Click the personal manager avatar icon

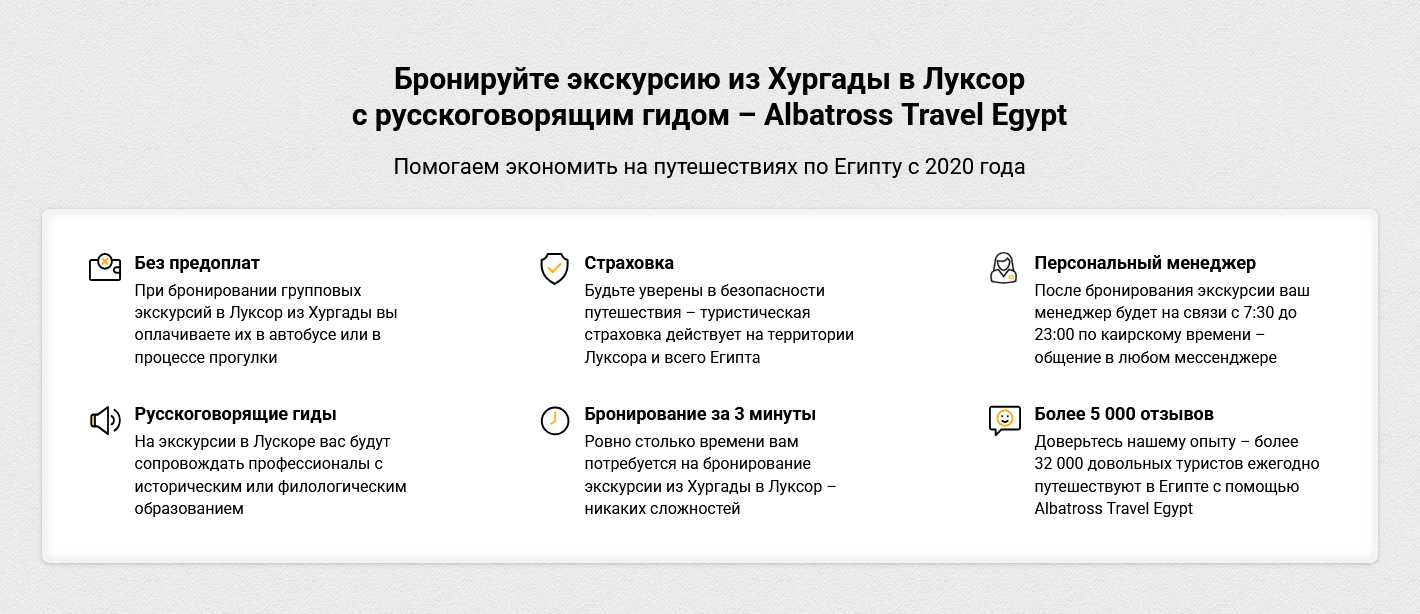(x=1003, y=268)
